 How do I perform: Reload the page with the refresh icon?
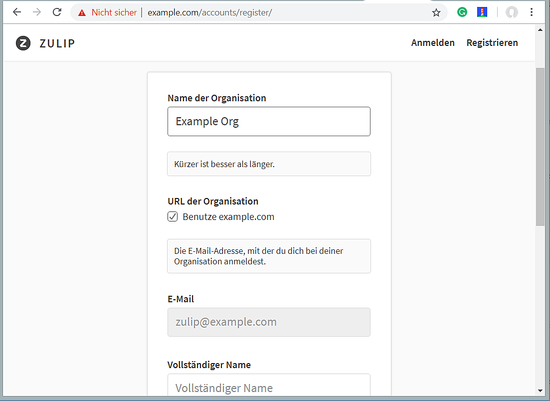point(57,12)
